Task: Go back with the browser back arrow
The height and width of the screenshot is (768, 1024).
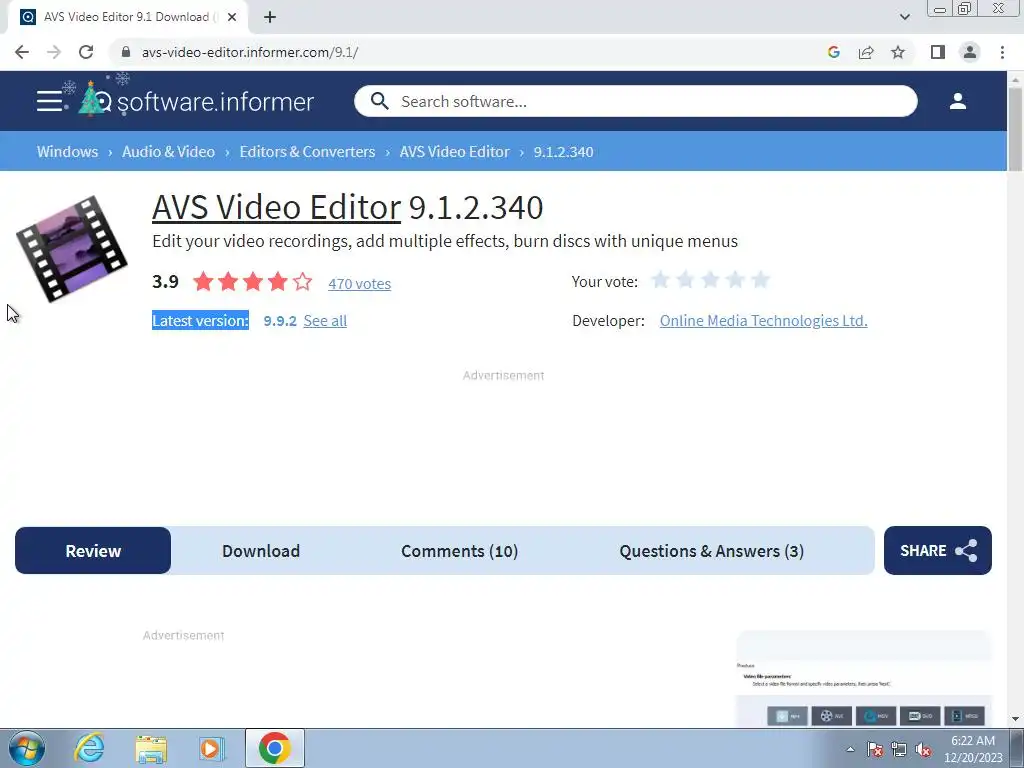Action: [x=22, y=52]
